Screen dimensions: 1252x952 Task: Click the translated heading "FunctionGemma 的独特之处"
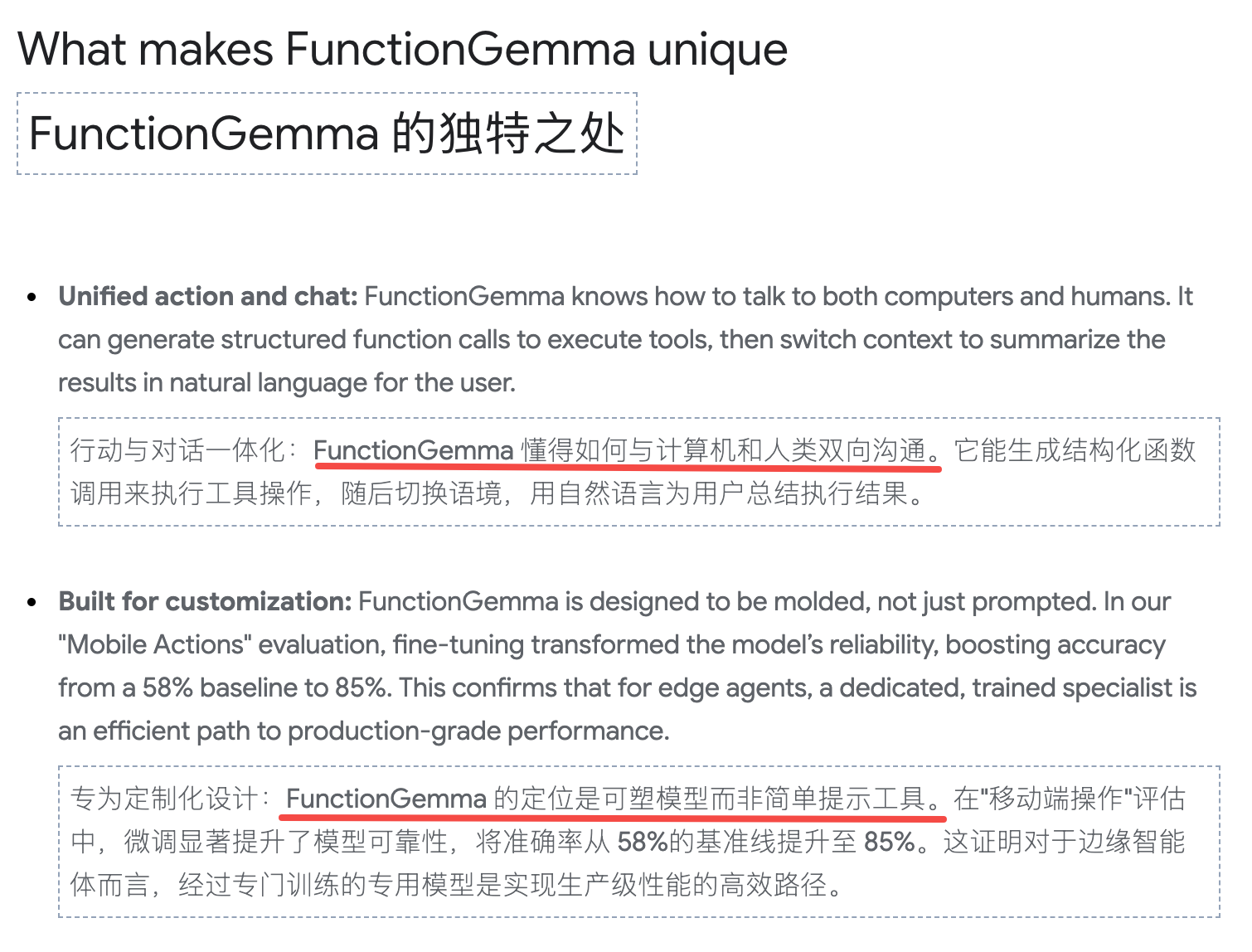point(327,134)
